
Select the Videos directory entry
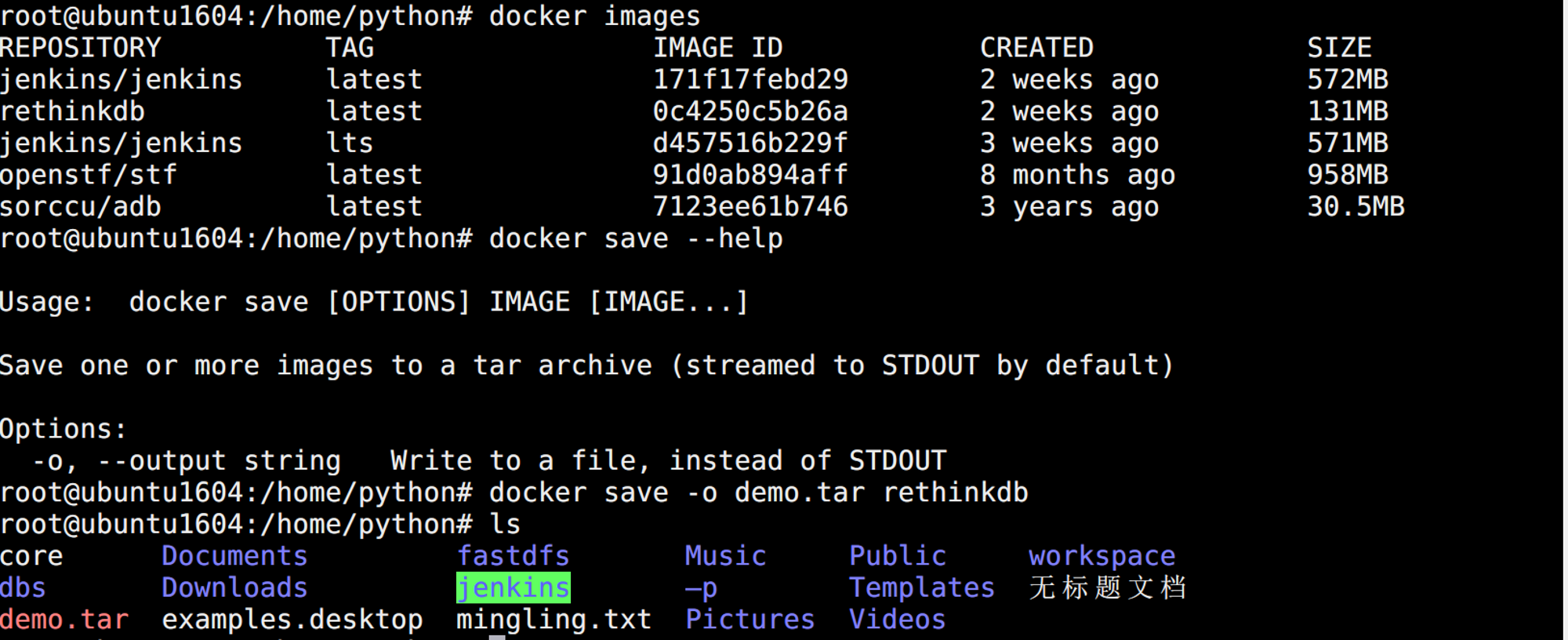pos(898,620)
